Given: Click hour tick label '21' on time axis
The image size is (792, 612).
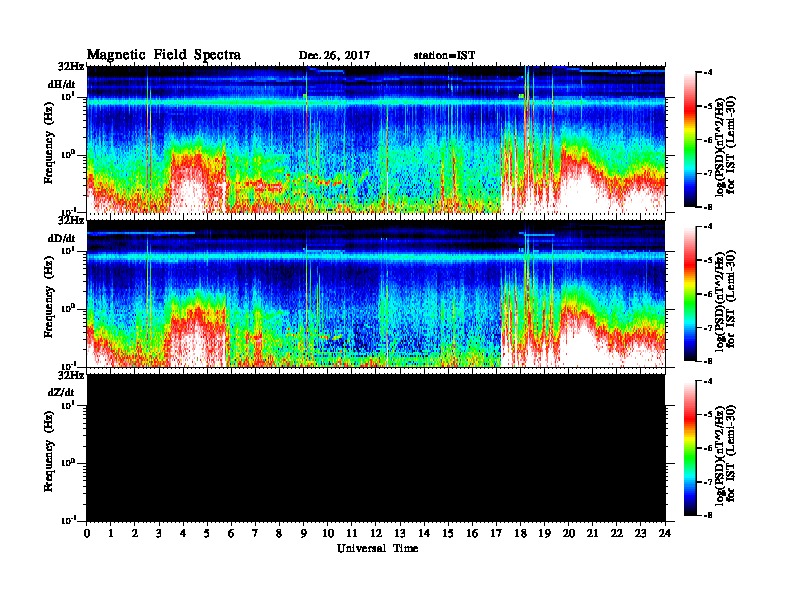Looking at the screenshot, I should 592,534.
